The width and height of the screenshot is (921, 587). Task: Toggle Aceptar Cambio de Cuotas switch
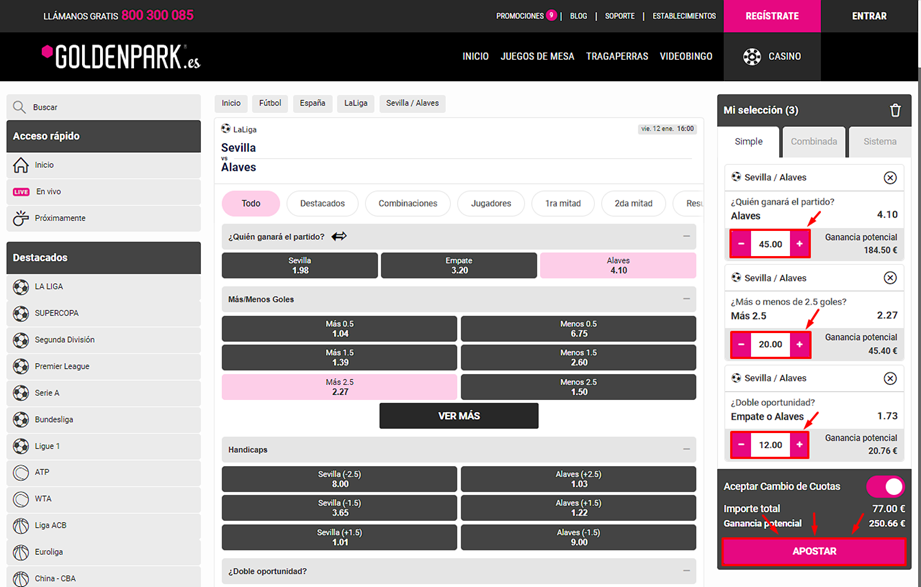884,487
